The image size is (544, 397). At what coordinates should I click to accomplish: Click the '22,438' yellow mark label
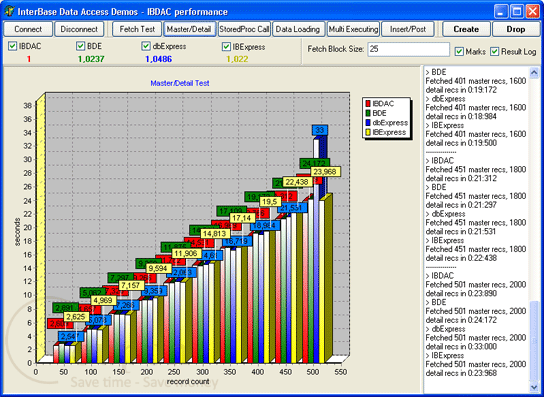click(x=298, y=182)
